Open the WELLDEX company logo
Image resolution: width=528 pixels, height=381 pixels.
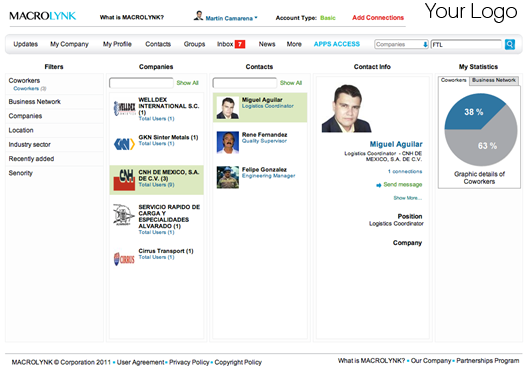124,108
